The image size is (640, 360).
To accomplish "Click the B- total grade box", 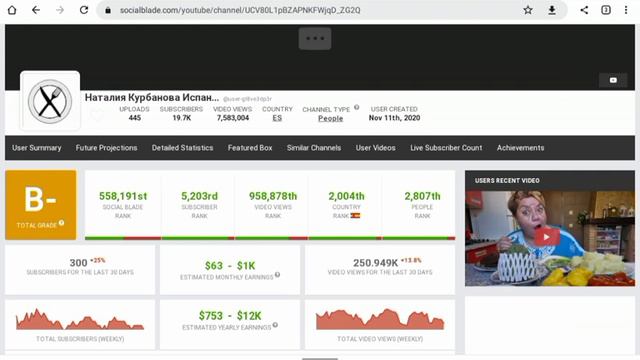I will pyautogui.click(x=41, y=205).
